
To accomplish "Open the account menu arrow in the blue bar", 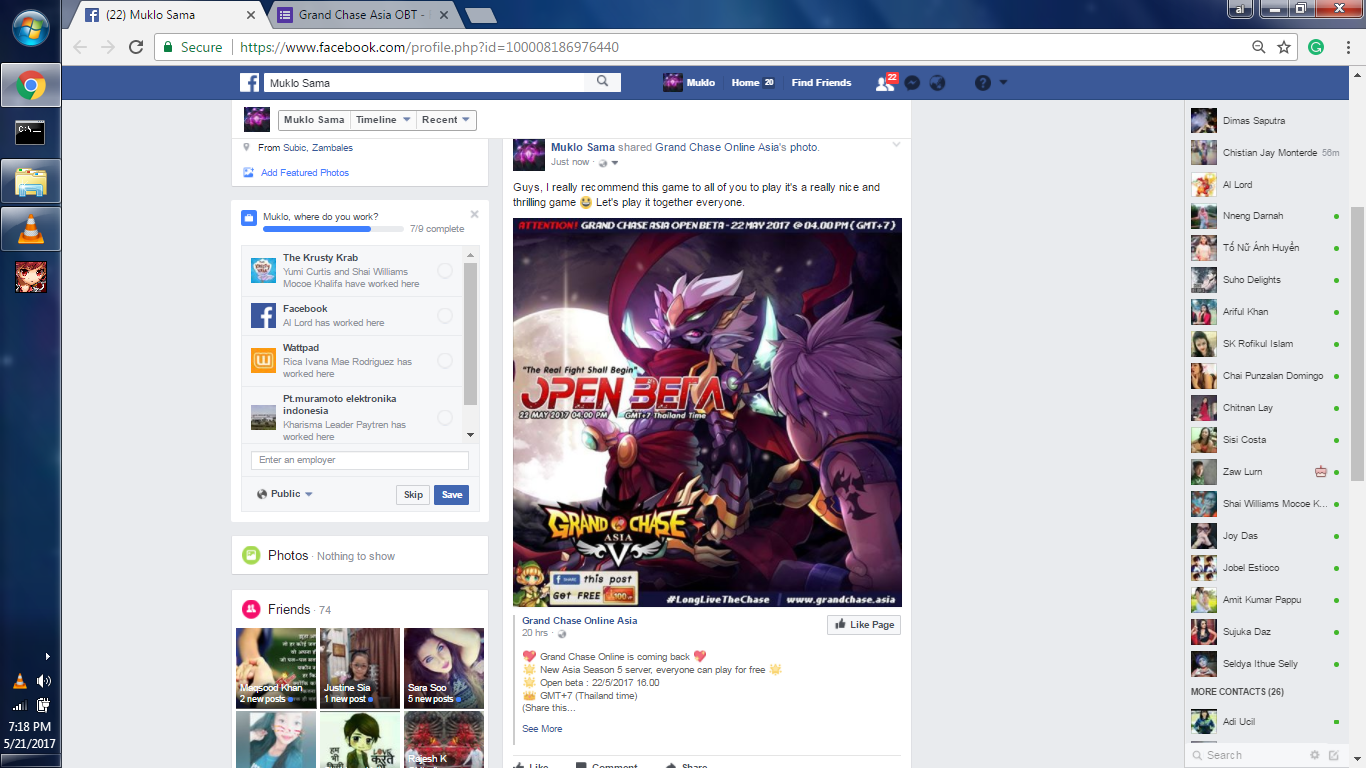I will point(1003,83).
